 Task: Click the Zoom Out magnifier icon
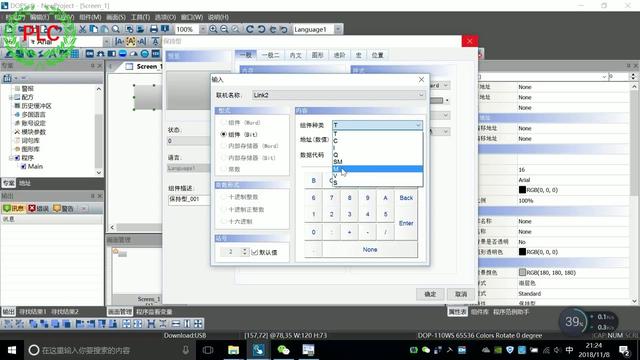[x=224, y=29]
